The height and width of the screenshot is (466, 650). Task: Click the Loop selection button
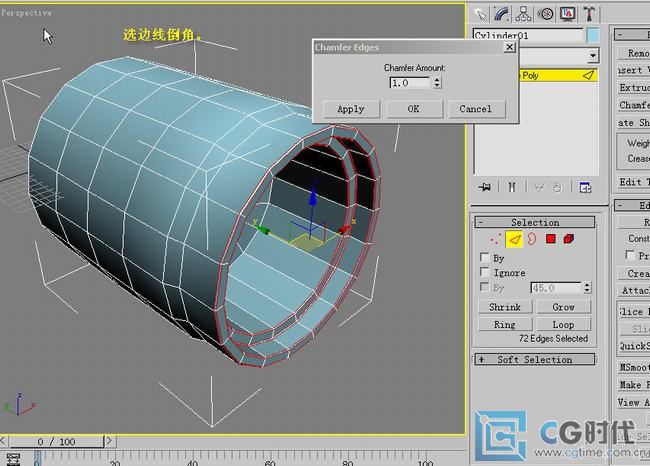tap(563, 324)
